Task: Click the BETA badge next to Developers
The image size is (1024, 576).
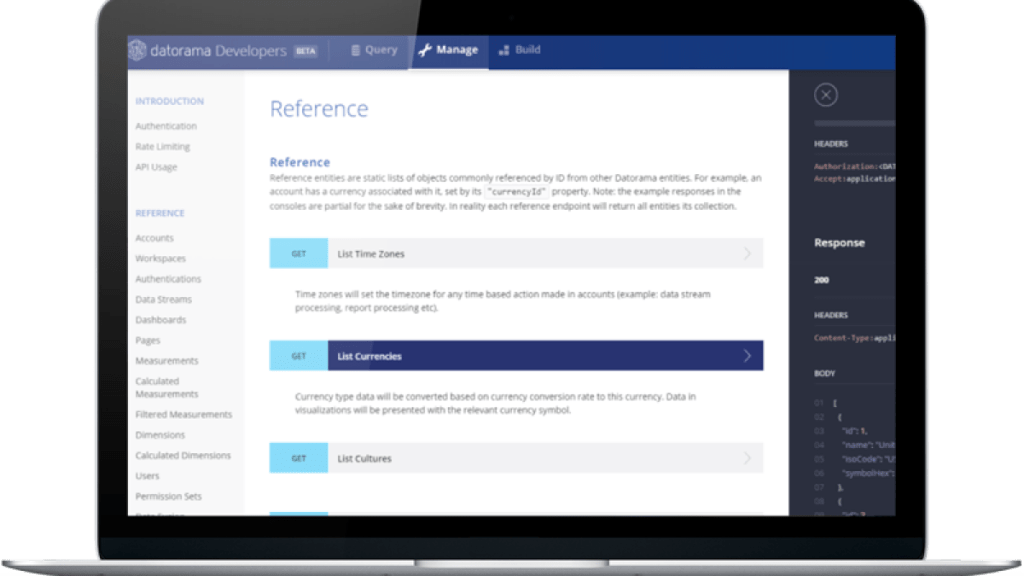Action: tap(305, 51)
